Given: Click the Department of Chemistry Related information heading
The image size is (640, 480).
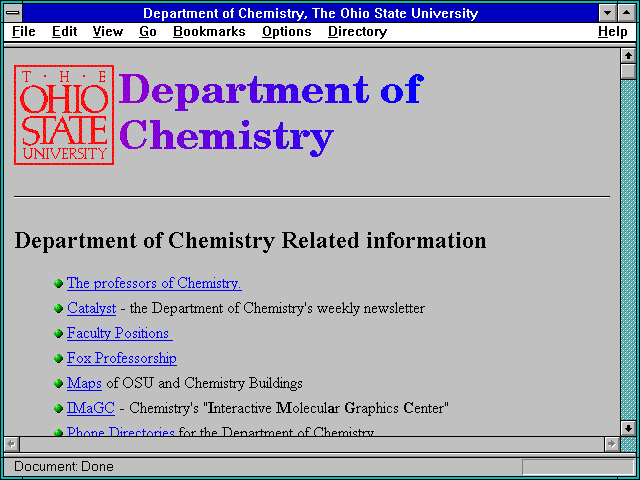Looking at the screenshot, I should [250, 241].
